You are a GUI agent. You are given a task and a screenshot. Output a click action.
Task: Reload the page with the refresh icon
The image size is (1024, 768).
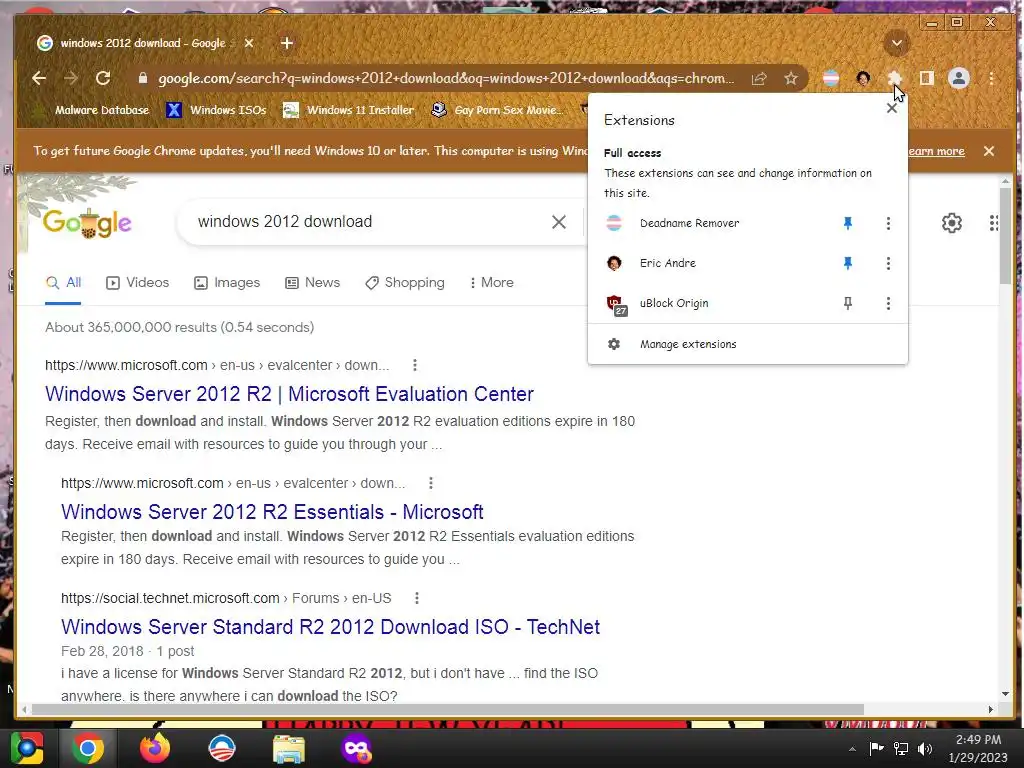coord(103,78)
